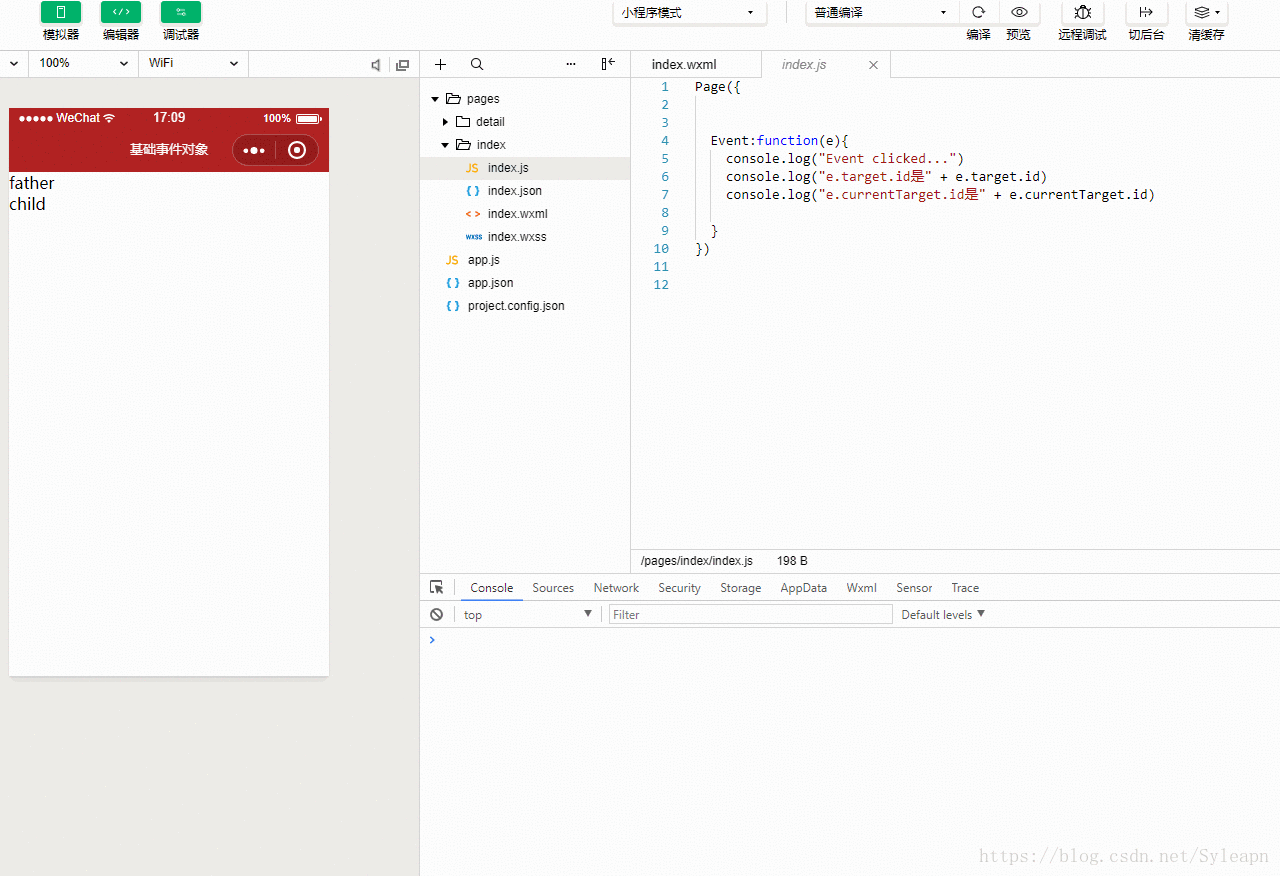Click the 预览 preview eye icon

pyautogui.click(x=1019, y=12)
